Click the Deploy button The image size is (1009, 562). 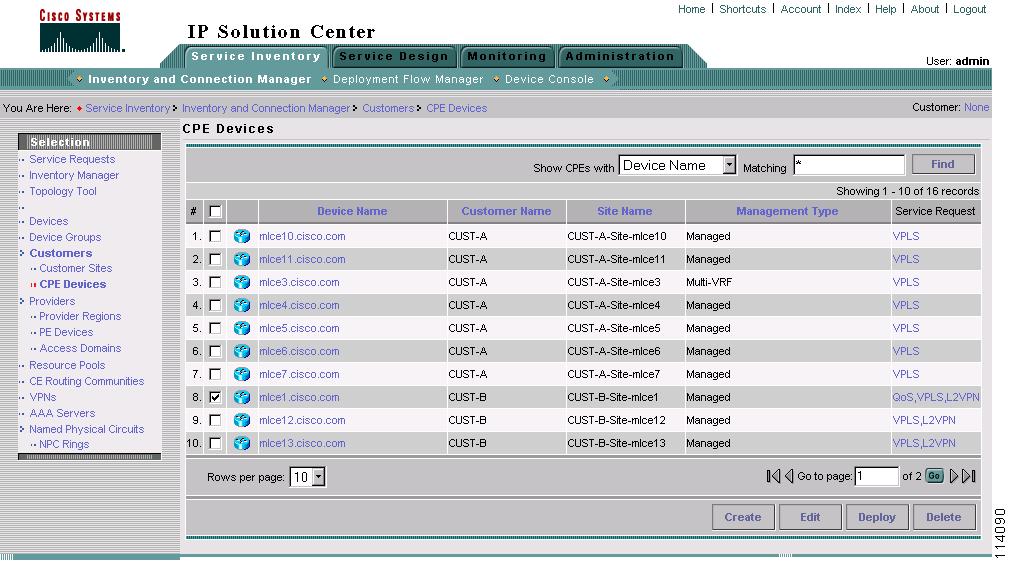click(876, 517)
